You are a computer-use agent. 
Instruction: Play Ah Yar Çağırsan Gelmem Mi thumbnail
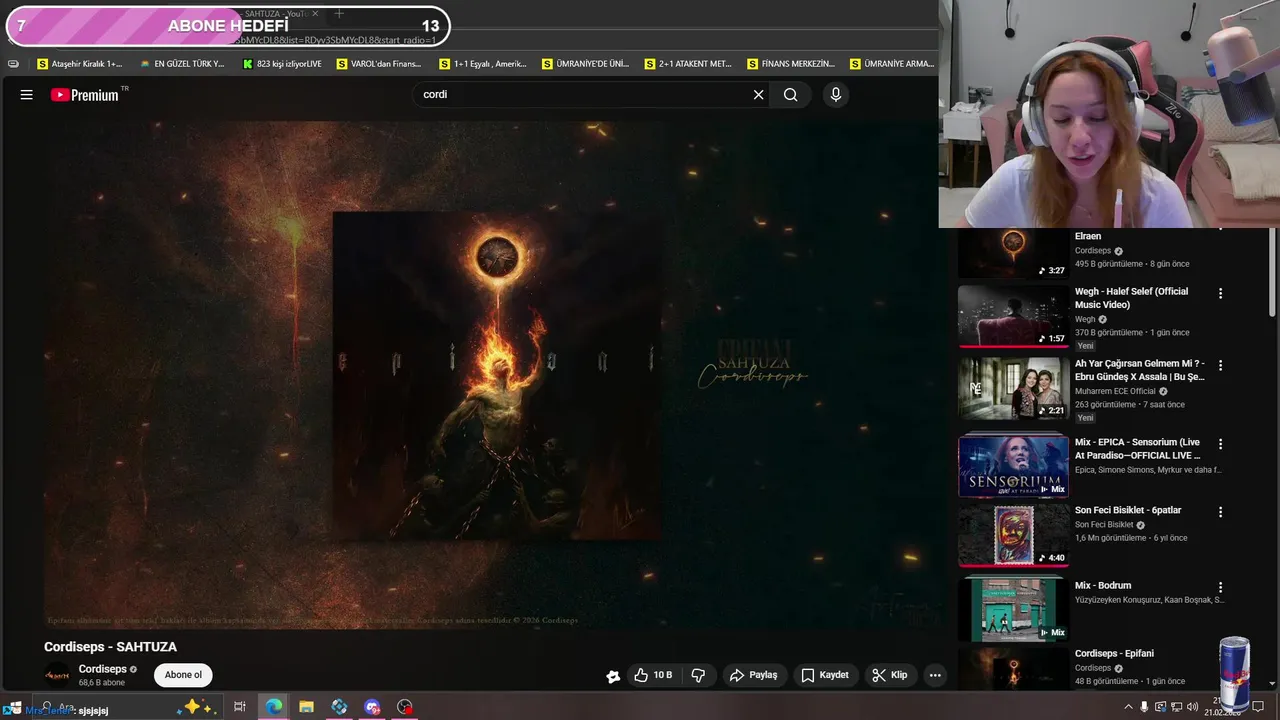(x=1013, y=389)
